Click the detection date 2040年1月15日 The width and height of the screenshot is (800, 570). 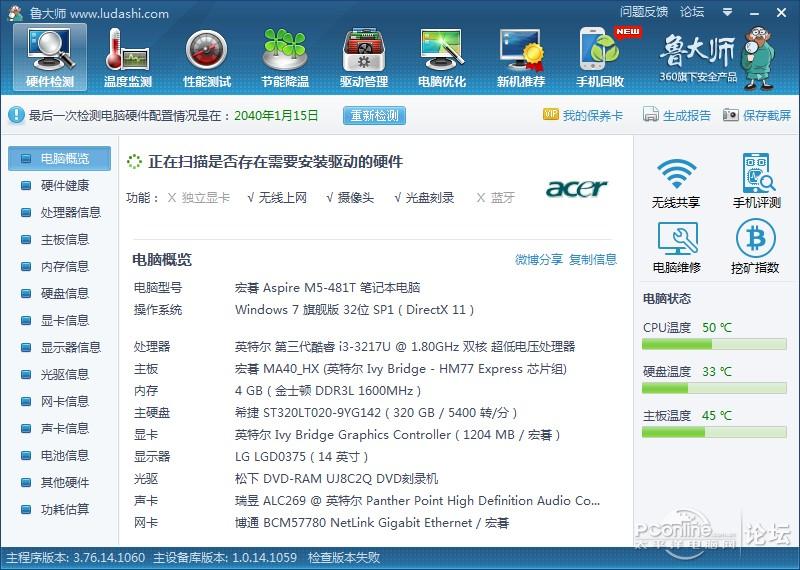coord(276,116)
